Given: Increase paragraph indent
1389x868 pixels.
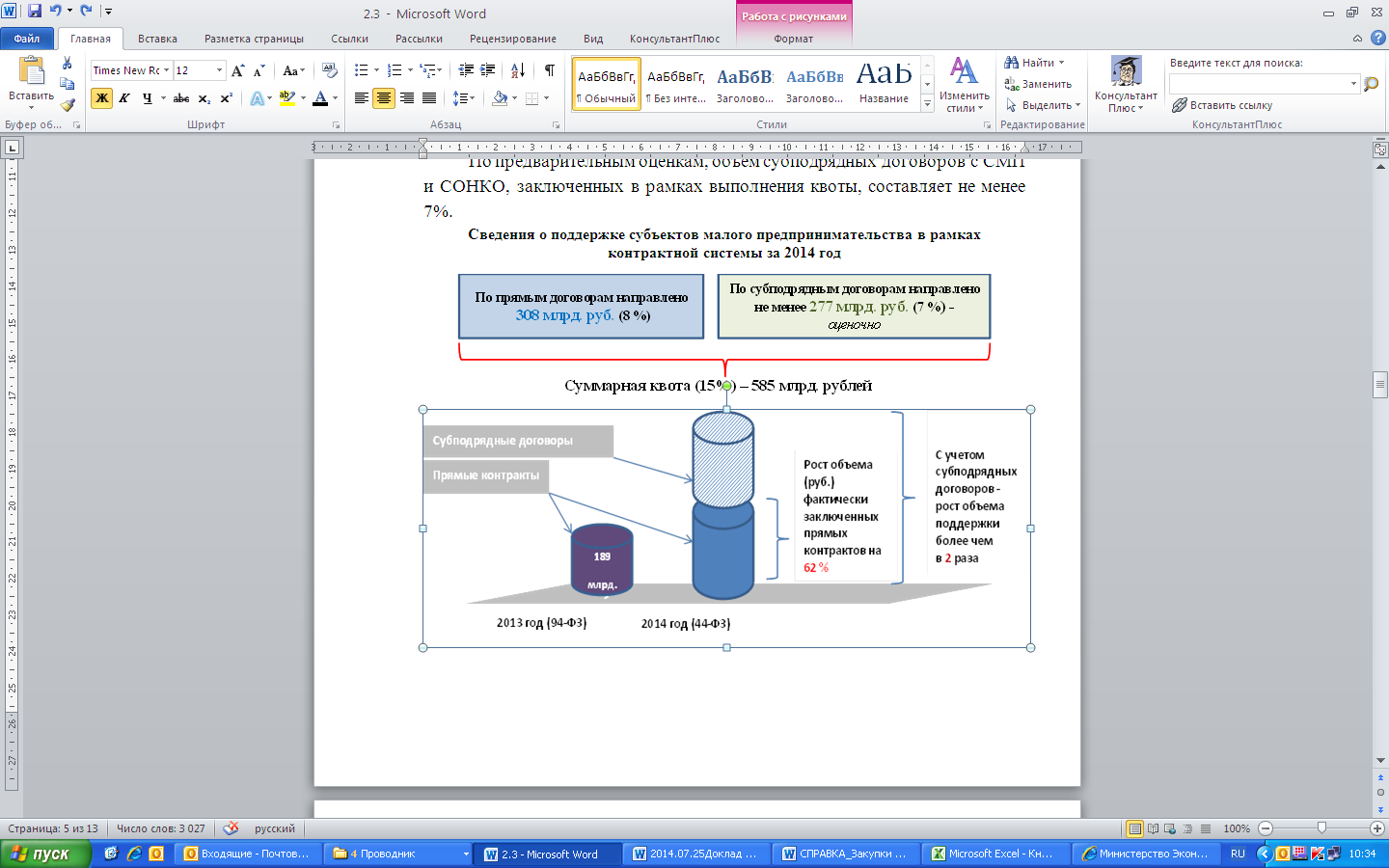Looking at the screenshot, I should [x=488, y=70].
